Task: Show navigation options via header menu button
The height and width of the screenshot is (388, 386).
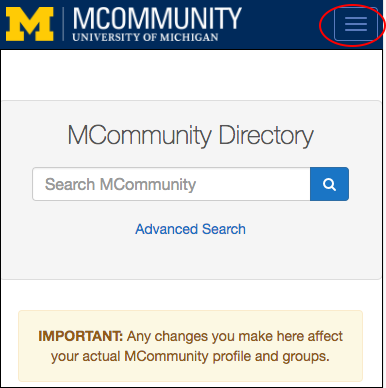Action: (x=356, y=24)
